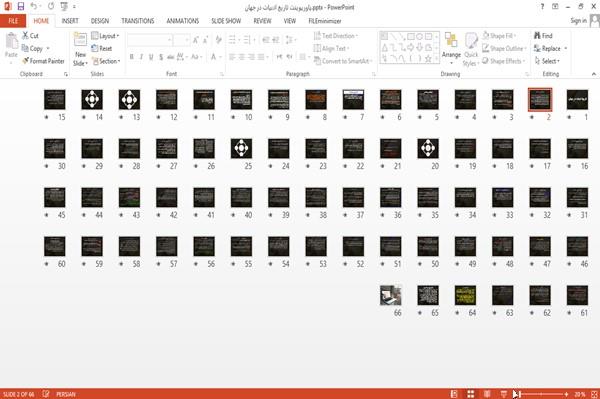600x399 pixels.
Task: Toggle Bold formatting
Action: click(132, 57)
